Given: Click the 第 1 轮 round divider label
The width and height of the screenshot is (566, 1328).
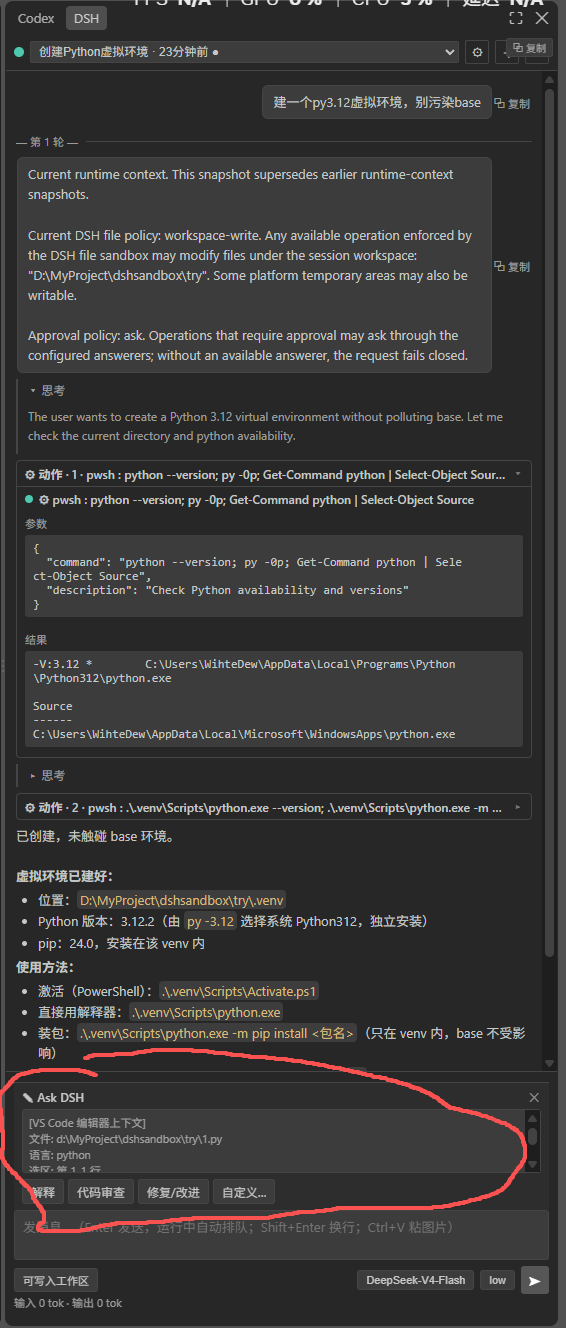Looking at the screenshot, I should click(x=47, y=143).
